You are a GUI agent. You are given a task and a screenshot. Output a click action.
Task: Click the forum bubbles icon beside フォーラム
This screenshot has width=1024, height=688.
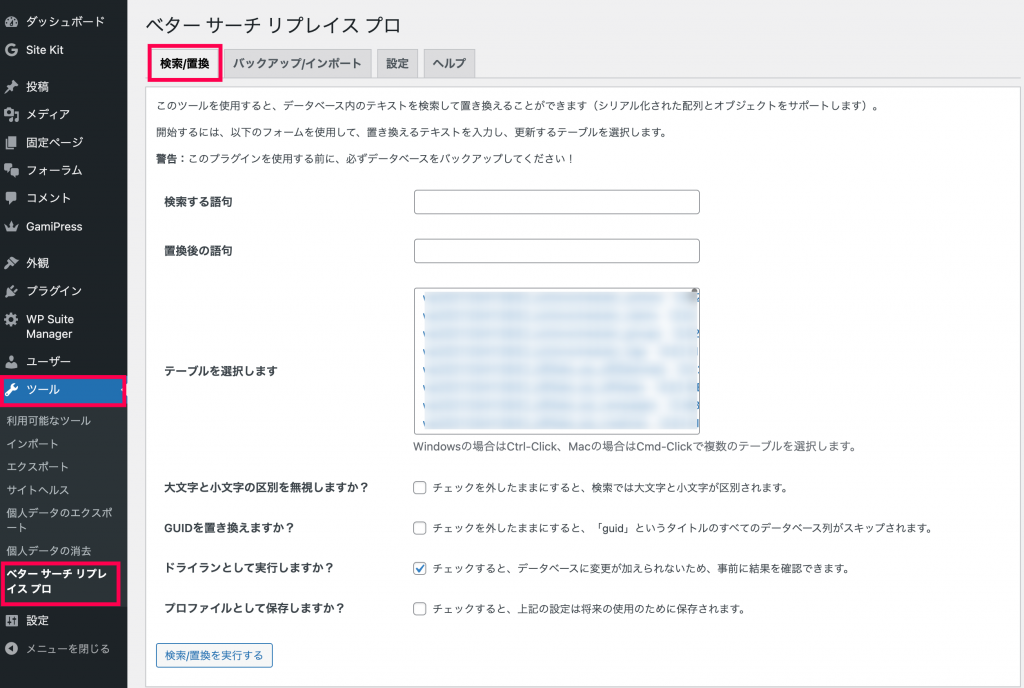click(11, 170)
